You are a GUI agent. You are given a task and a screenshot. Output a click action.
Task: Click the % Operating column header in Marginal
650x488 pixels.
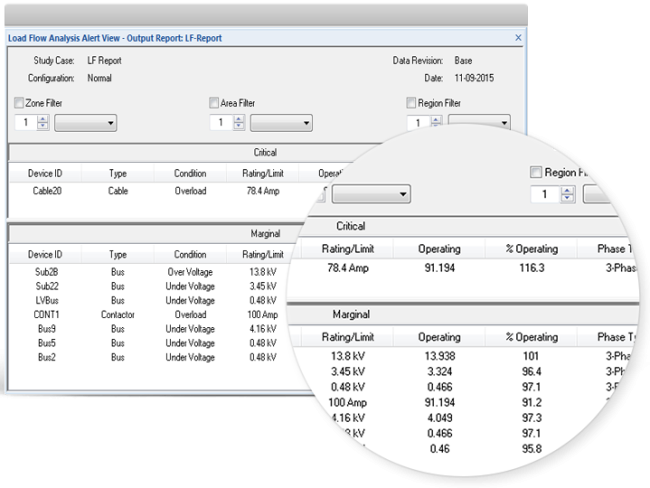pos(530,337)
